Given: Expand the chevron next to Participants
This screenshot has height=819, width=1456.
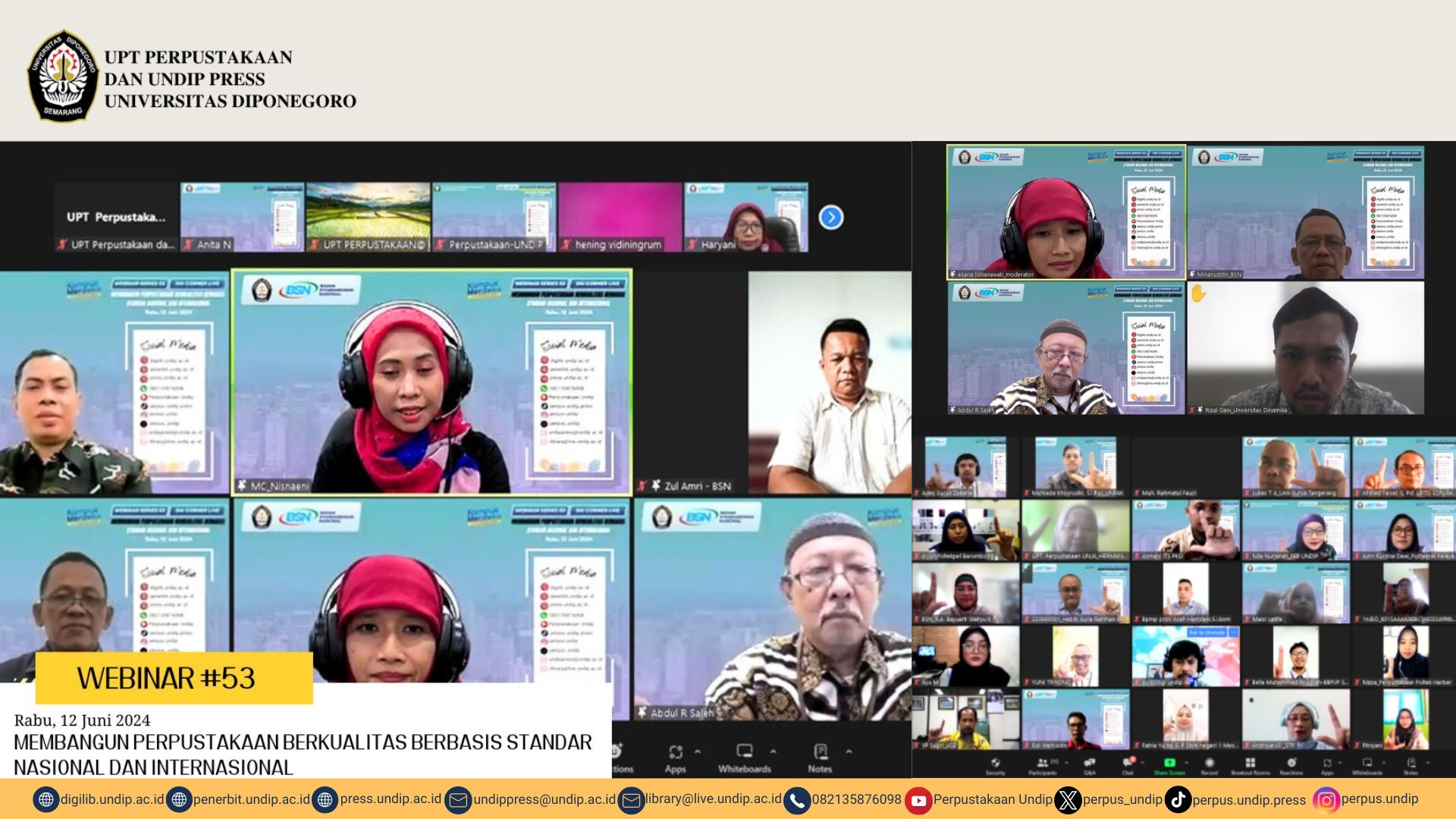Looking at the screenshot, I should [x=1066, y=762].
